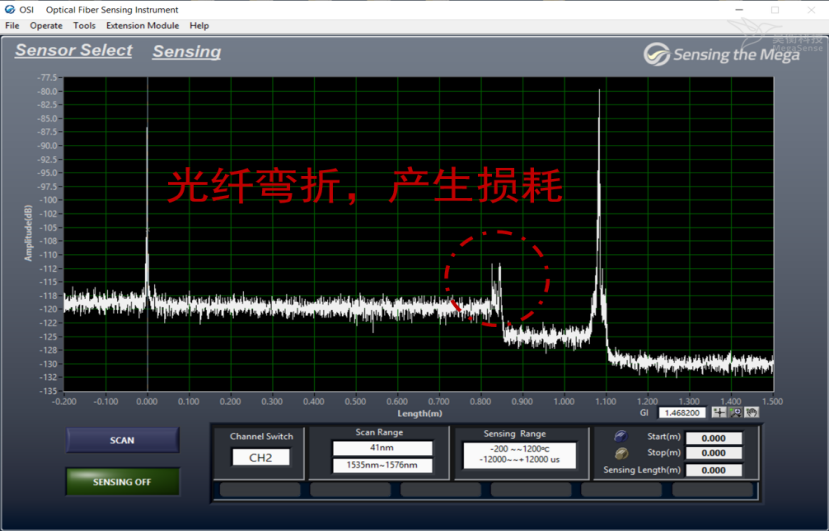The height and width of the screenshot is (532, 829).
Task: Open the File menu
Action: tap(12, 25)
